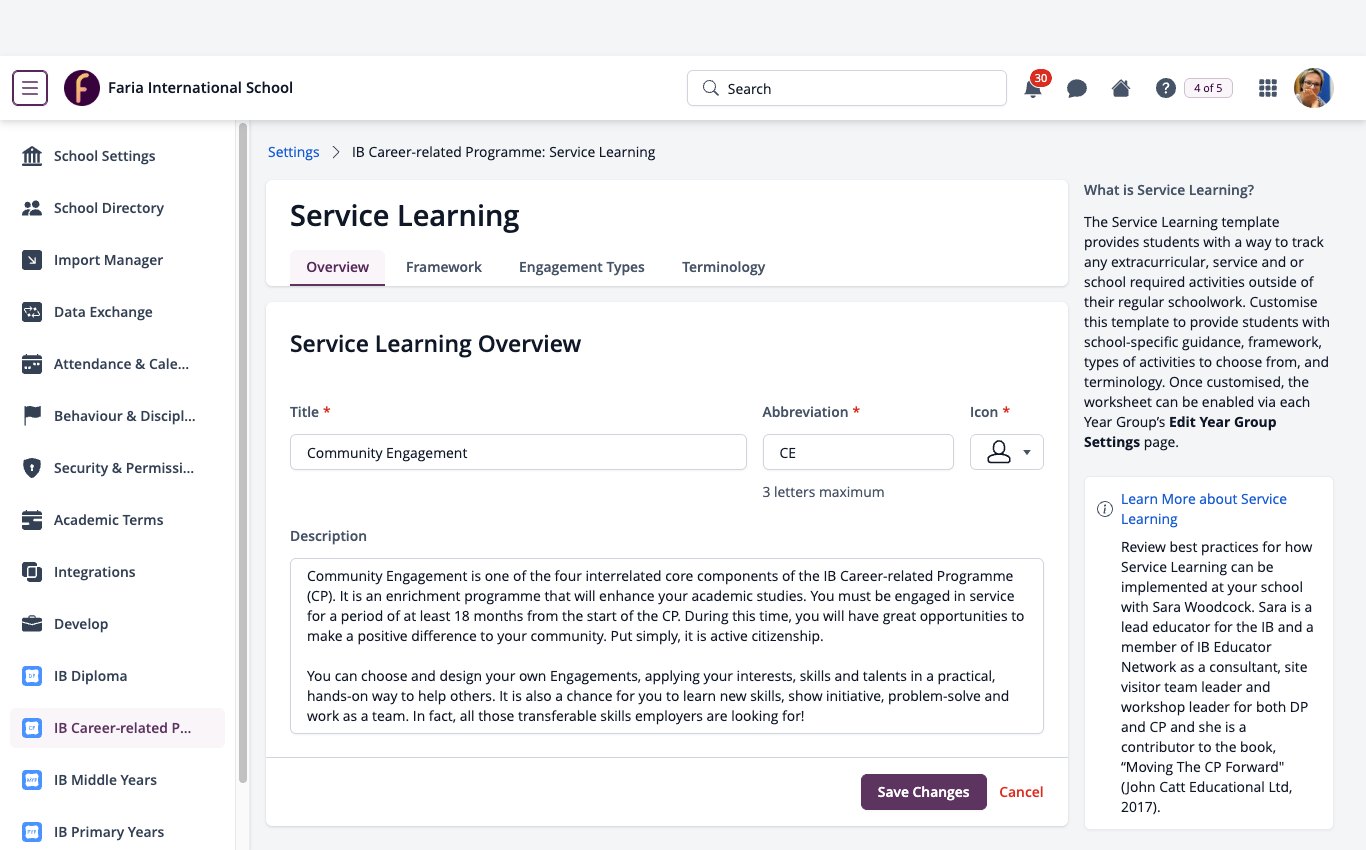Click the Faria International School logo

[82, 88]
